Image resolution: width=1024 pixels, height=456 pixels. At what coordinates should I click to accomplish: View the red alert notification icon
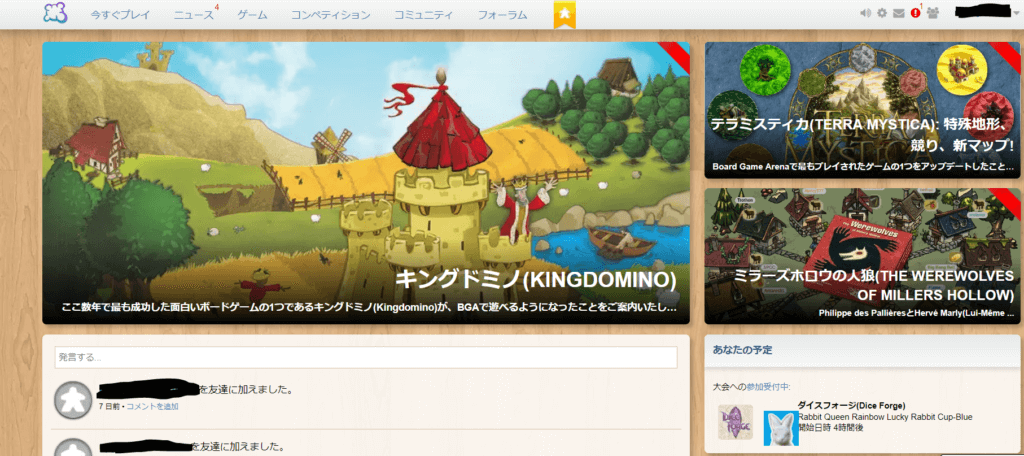pyautogui.click(x=915, y=13)
